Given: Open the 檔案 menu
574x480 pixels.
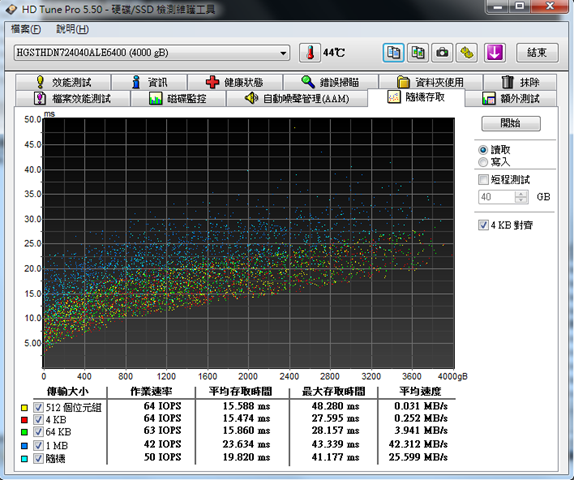Looking at the screenshot, I should 26,29.
